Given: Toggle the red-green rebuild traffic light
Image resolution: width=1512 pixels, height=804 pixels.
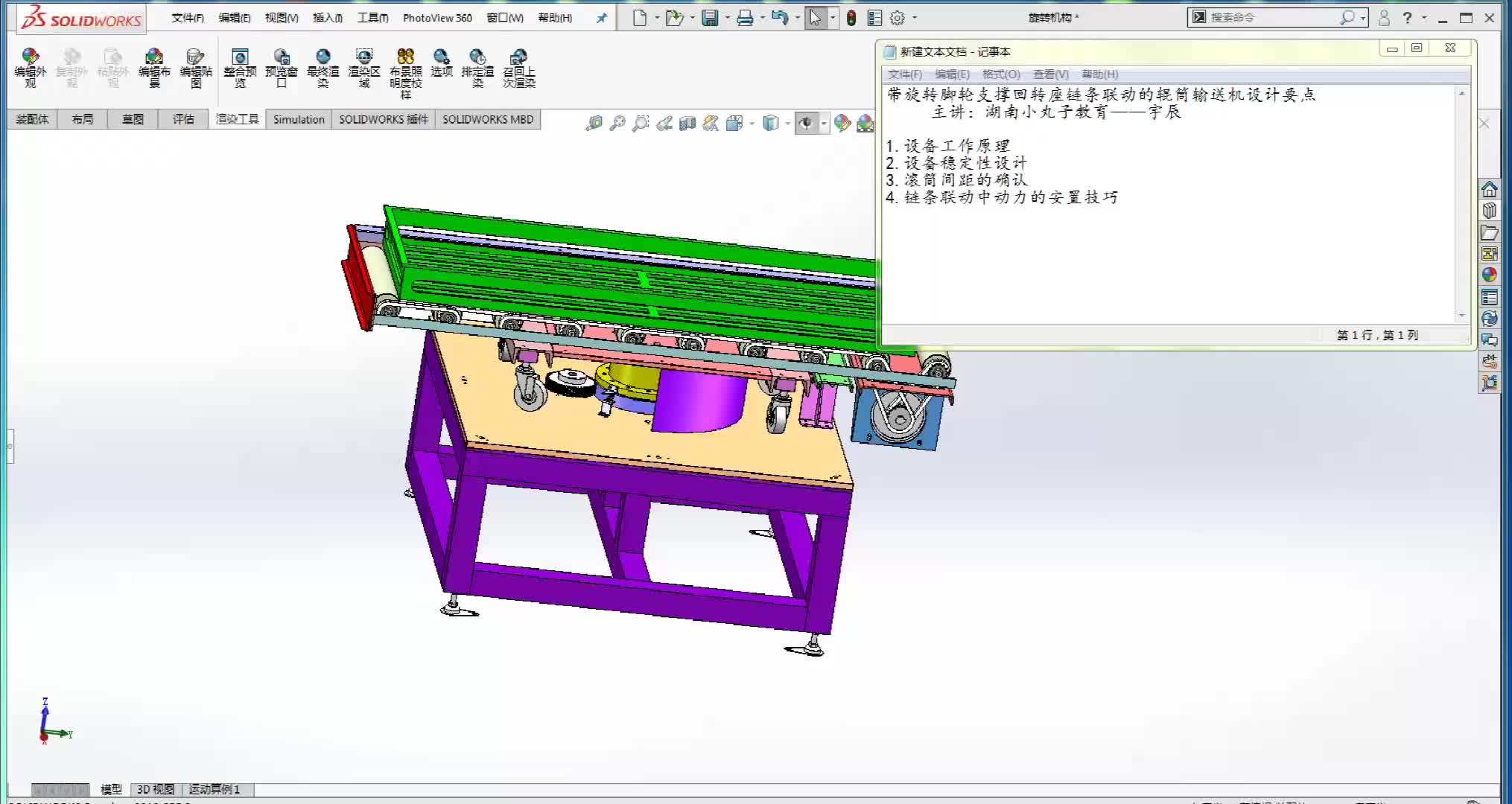Looking at the screenshot, I should pos(851,18).
